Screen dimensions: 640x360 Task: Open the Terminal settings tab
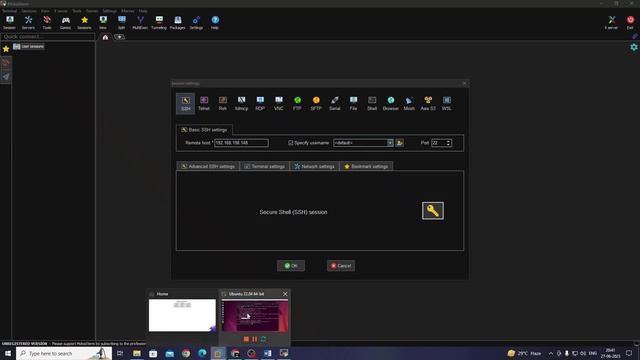coord(264,167)
